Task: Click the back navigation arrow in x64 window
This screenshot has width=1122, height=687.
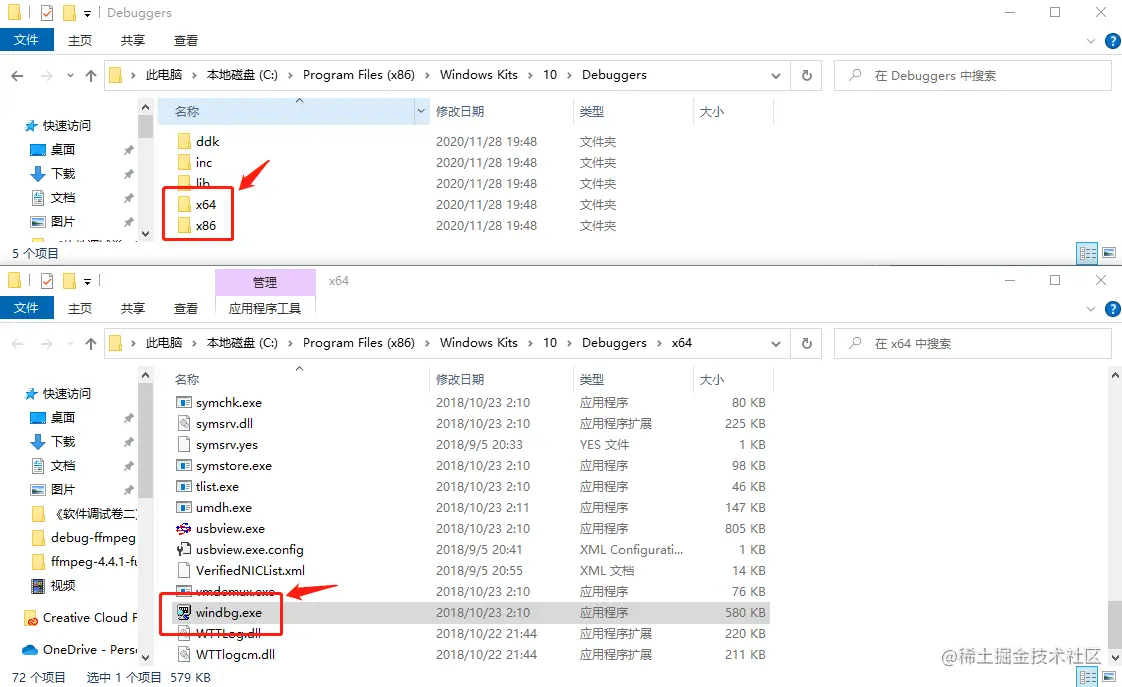Action: 17,343
